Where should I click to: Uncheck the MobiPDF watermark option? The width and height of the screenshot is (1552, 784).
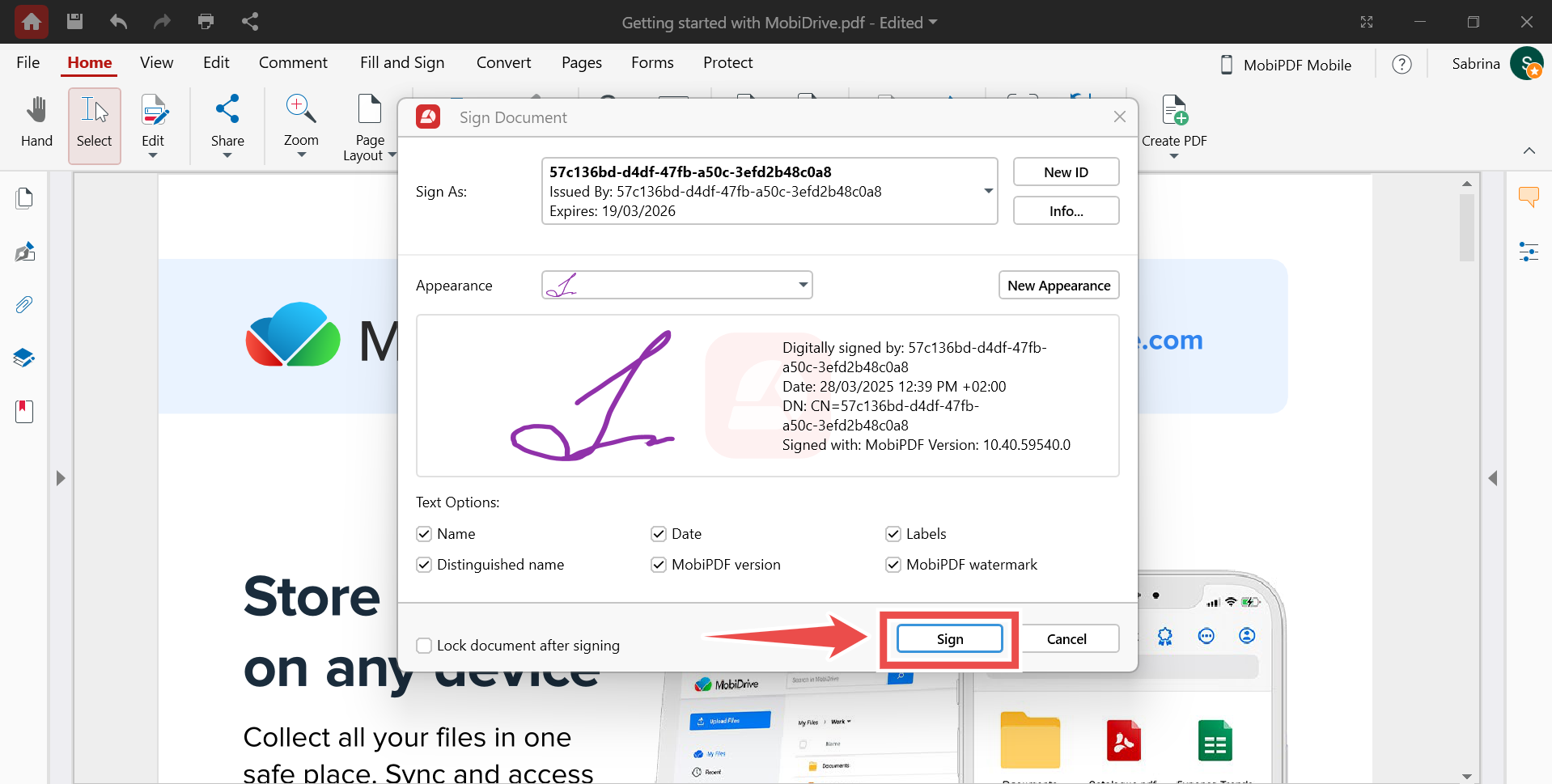(x=893, y=565)
